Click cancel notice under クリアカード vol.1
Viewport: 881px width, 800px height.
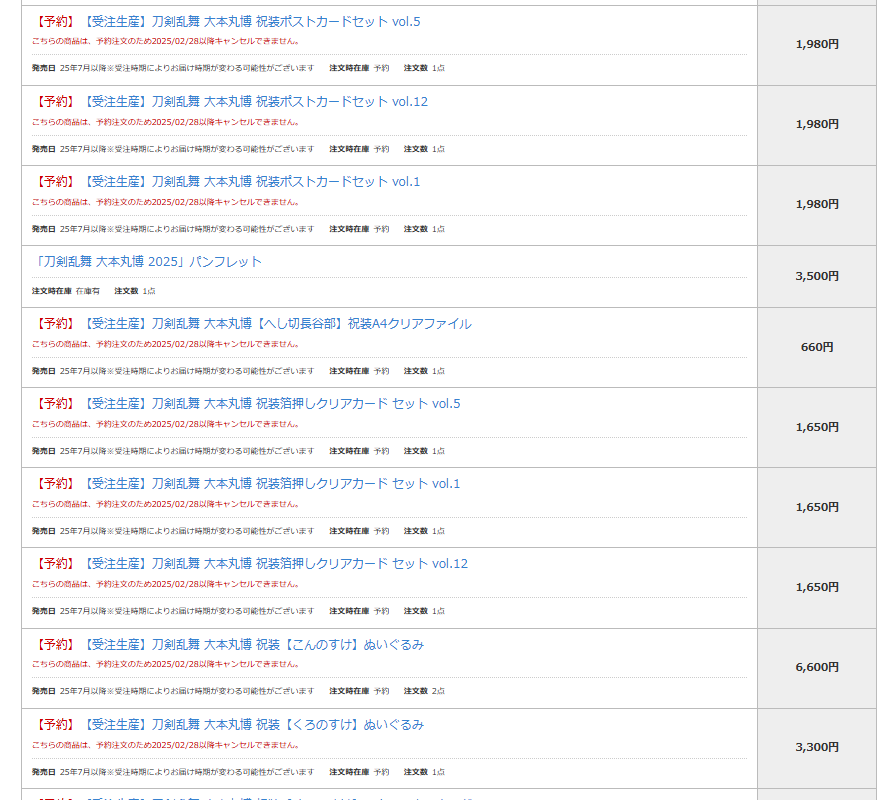pyautogui.click(x=166, y=504)
